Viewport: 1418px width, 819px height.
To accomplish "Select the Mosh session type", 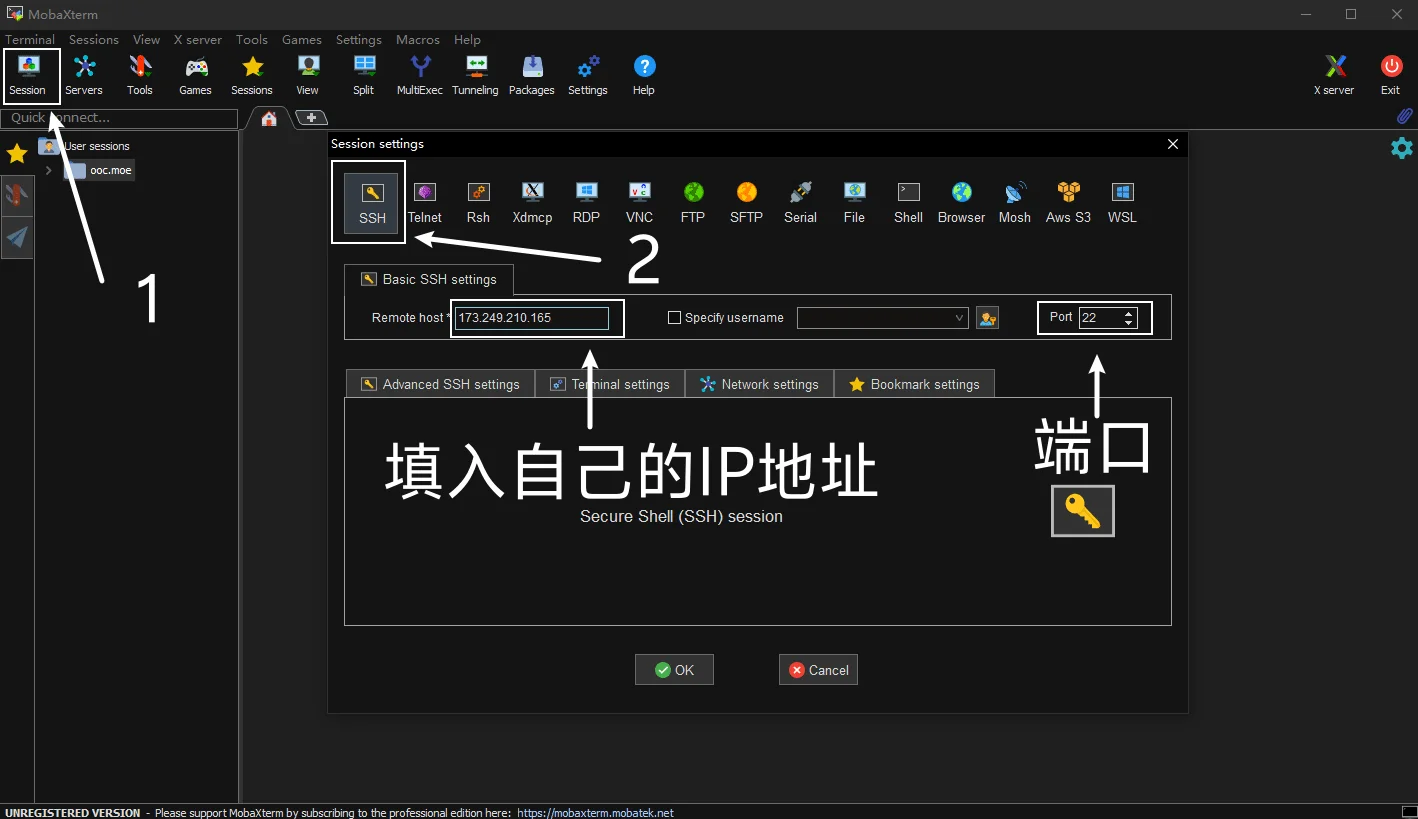I will [1014, 202].
